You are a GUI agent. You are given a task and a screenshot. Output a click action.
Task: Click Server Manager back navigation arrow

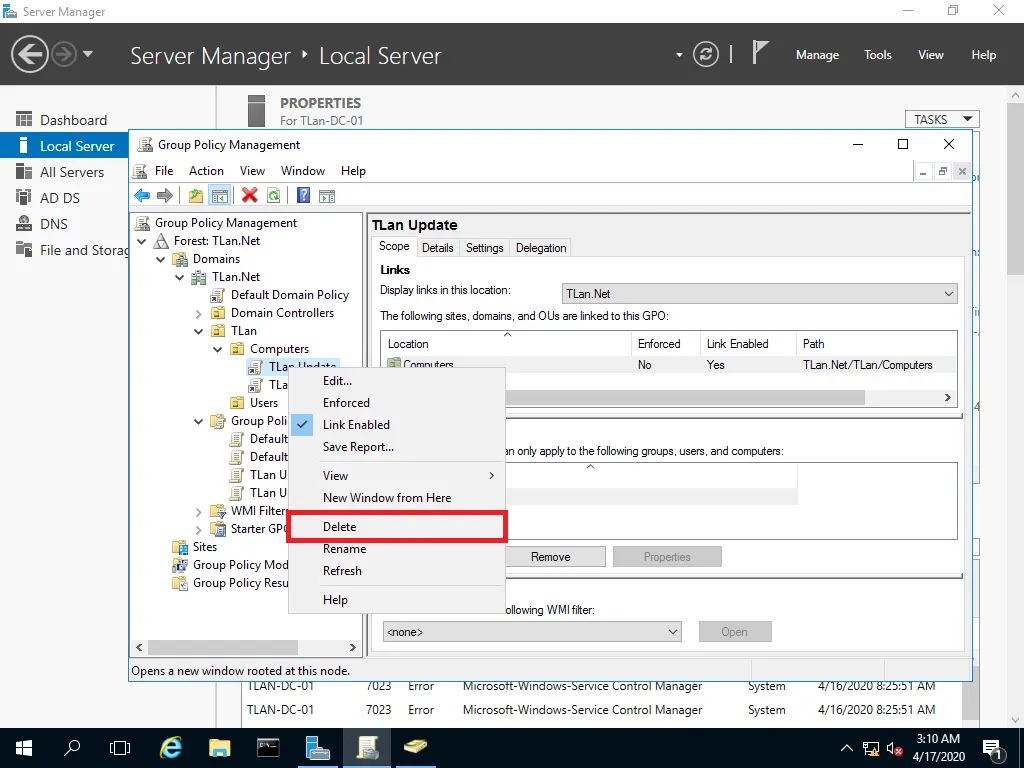point(29,54)
